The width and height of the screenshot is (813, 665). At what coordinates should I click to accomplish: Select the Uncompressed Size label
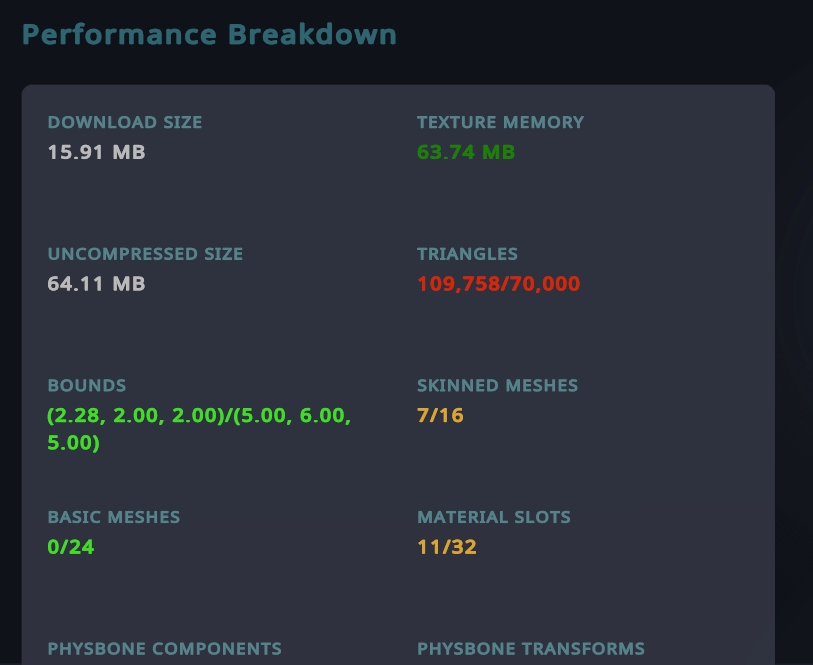145,254
